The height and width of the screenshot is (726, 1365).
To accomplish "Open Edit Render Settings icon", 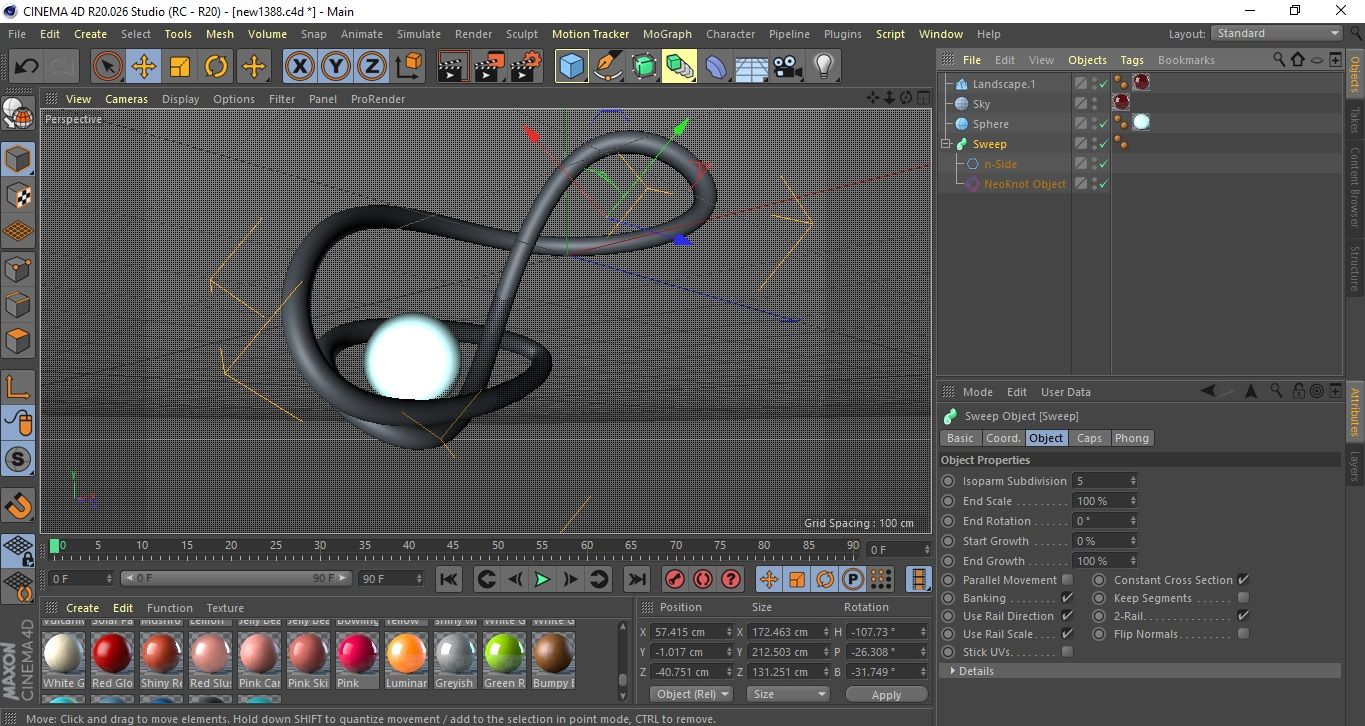I will [x=525, y=67].
